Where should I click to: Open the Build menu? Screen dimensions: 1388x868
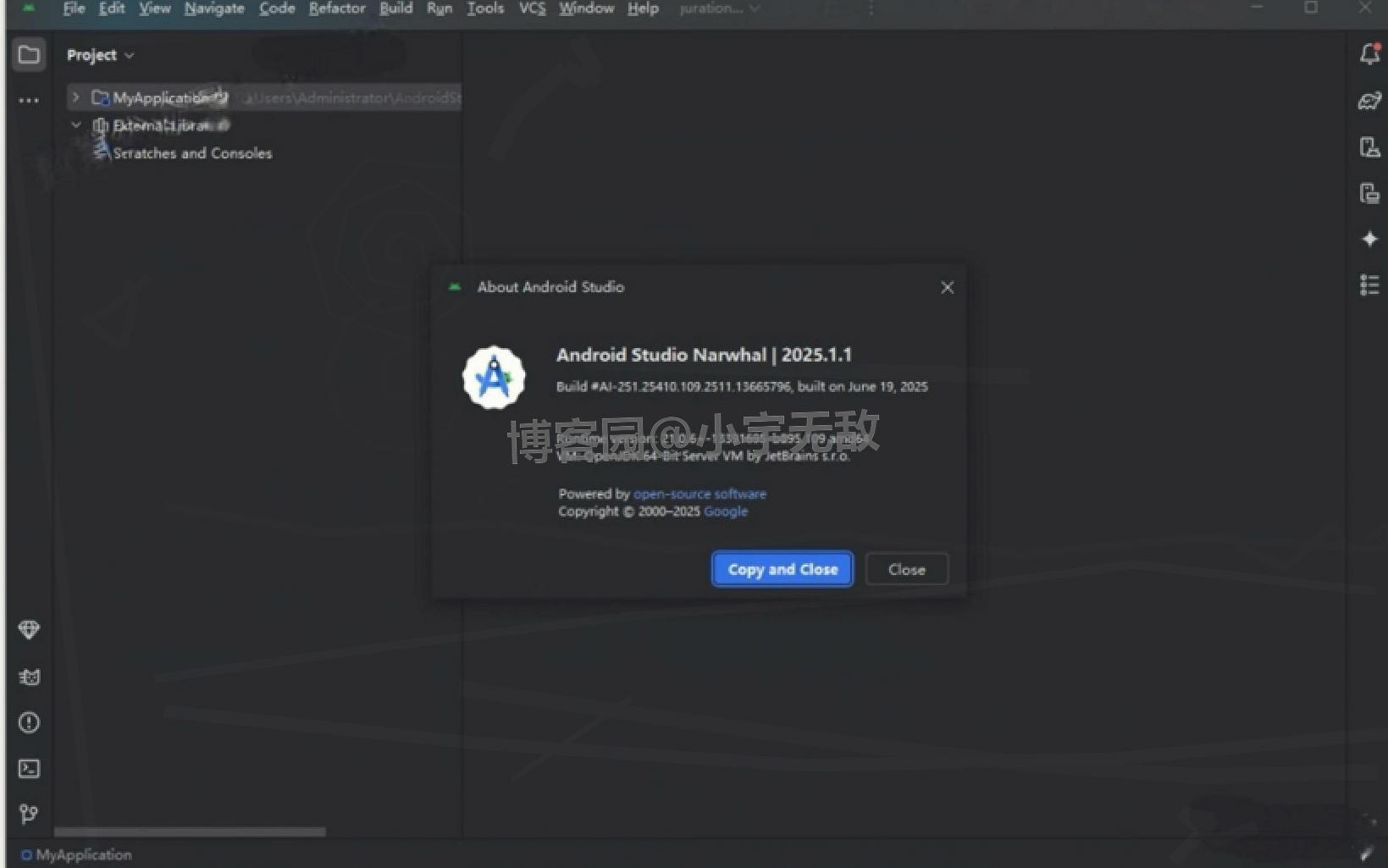(x=395, y=8)
